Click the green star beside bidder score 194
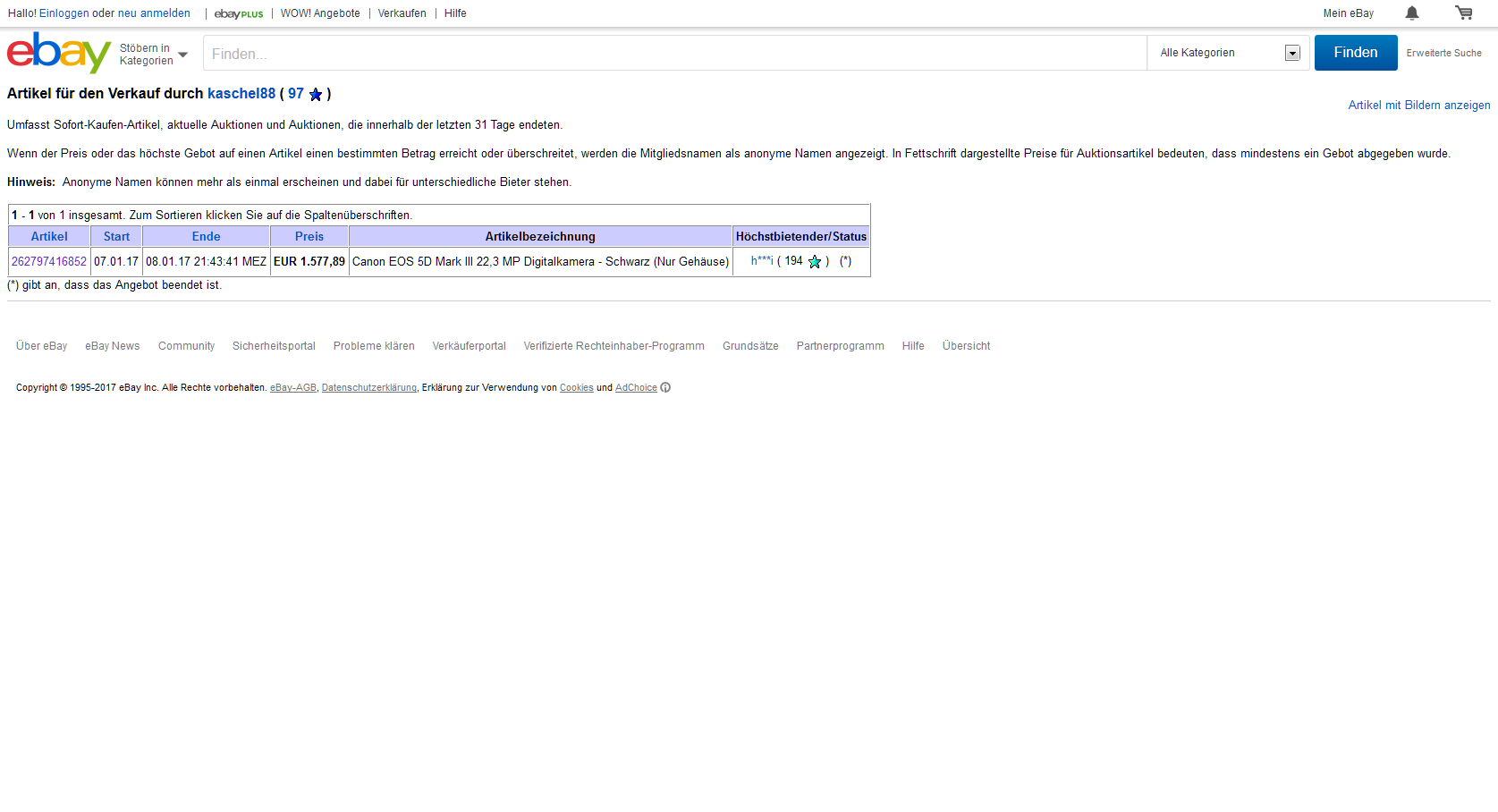The height and width of the screenshot is (812, 1498). [x=815, y=262]
